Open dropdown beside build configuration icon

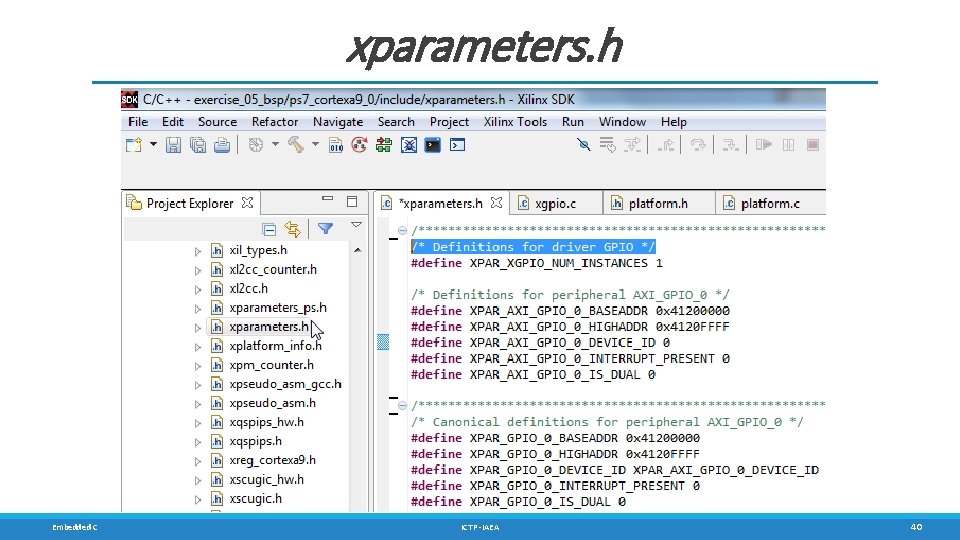[275, 144]
